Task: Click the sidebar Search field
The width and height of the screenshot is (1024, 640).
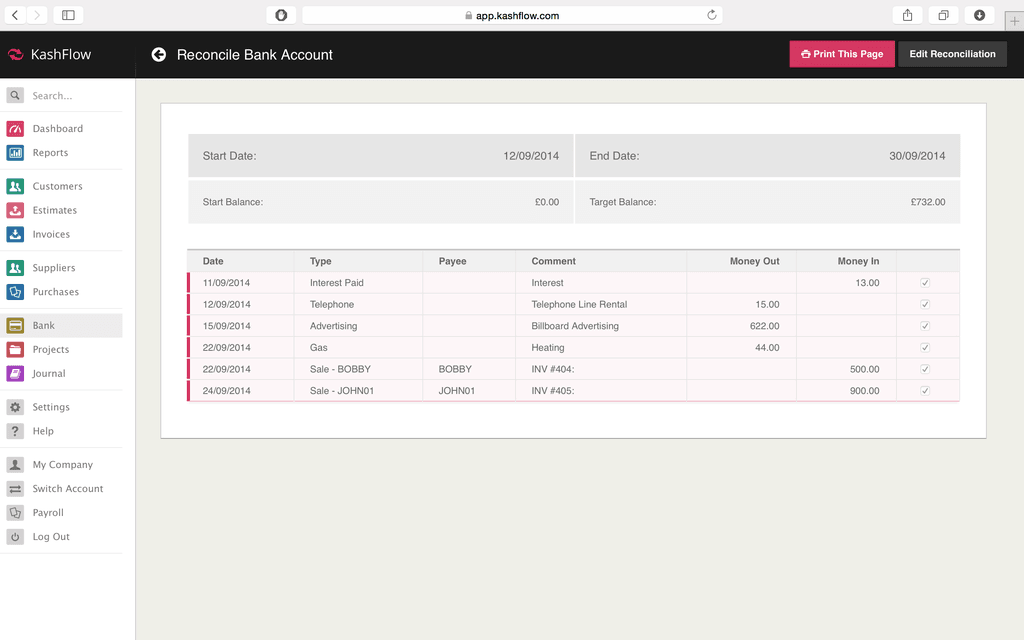Action: point(70,96)
